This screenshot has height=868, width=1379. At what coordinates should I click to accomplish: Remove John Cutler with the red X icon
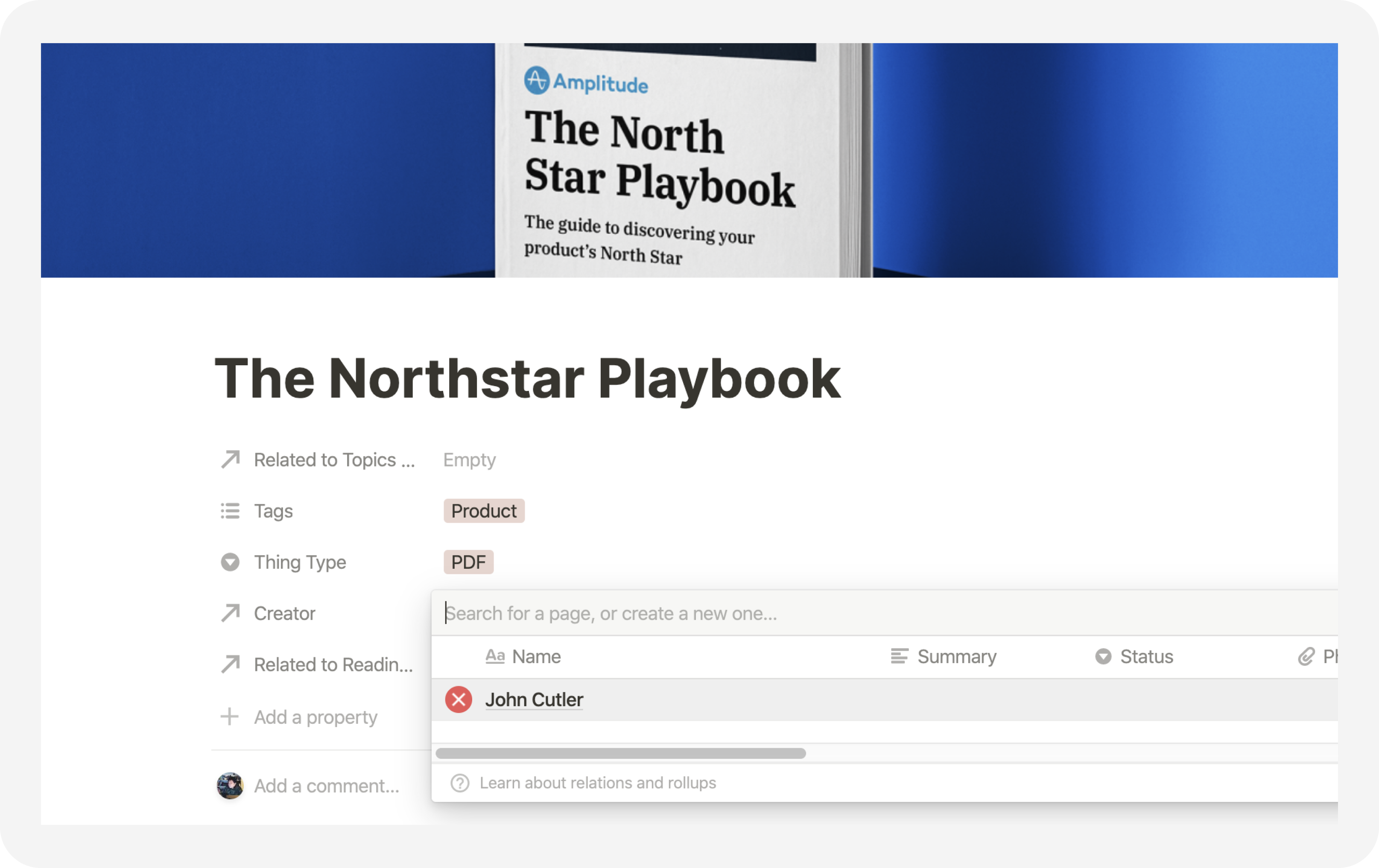(459, 699)
